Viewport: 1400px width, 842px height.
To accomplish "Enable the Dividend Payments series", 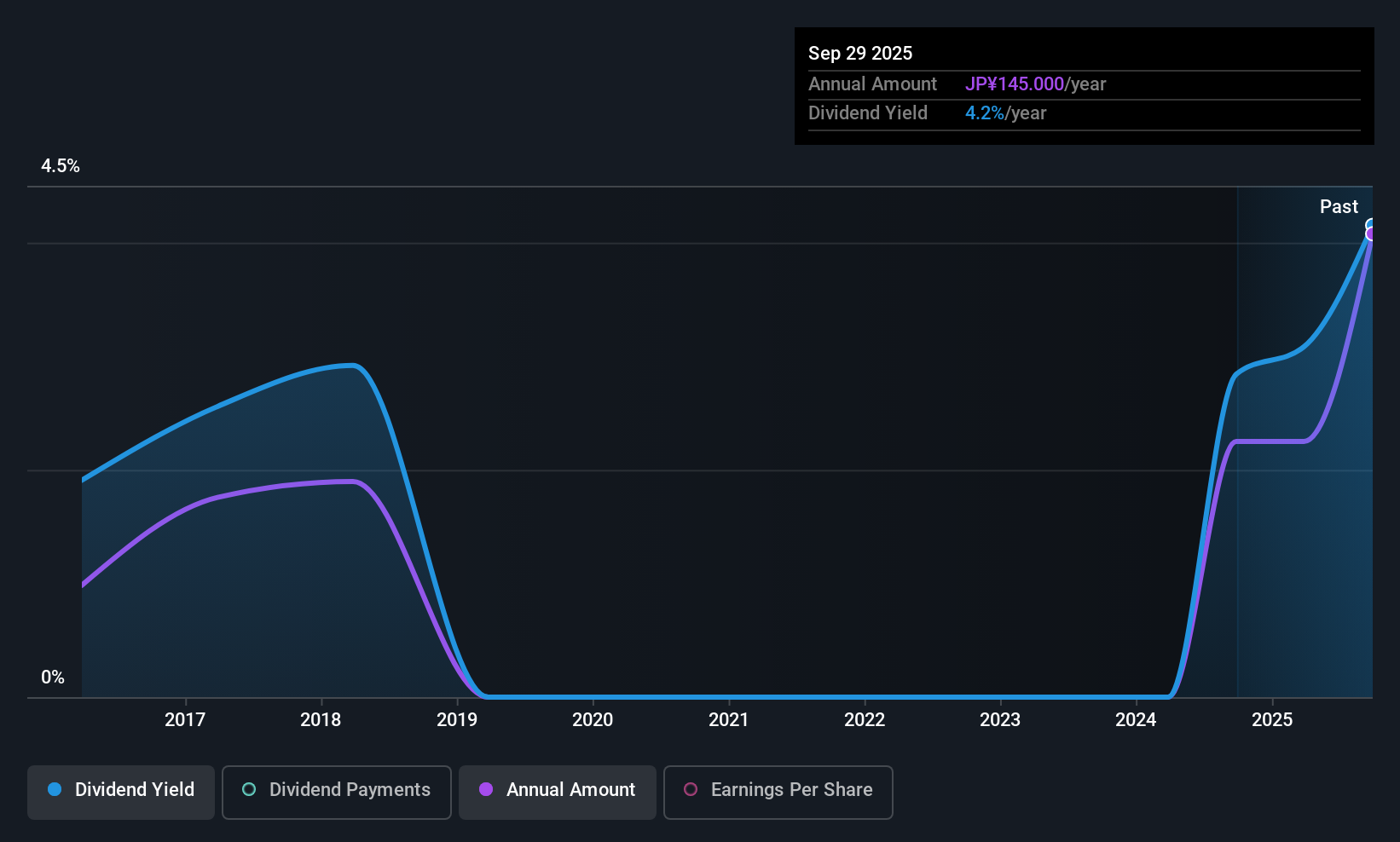I will pos(337,790).
